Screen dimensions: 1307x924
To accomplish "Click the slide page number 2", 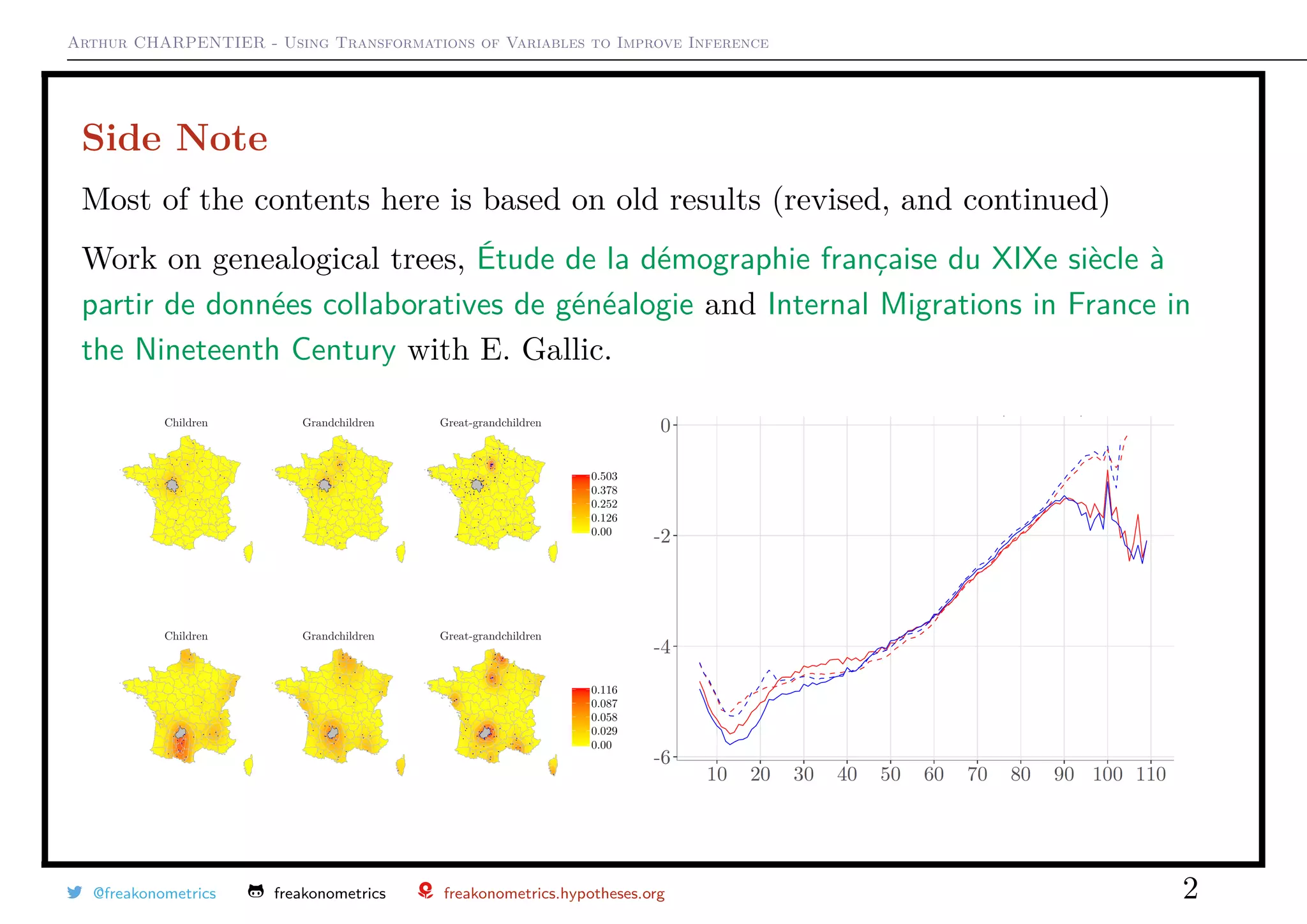I will 1190,888.
